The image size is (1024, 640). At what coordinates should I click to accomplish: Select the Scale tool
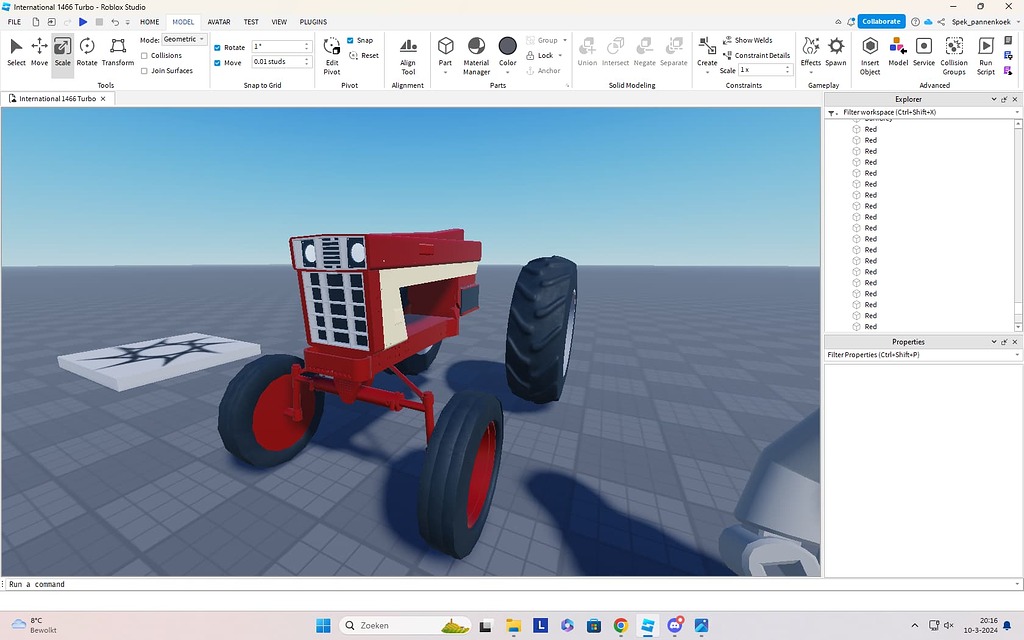click(x=62, y=51)
